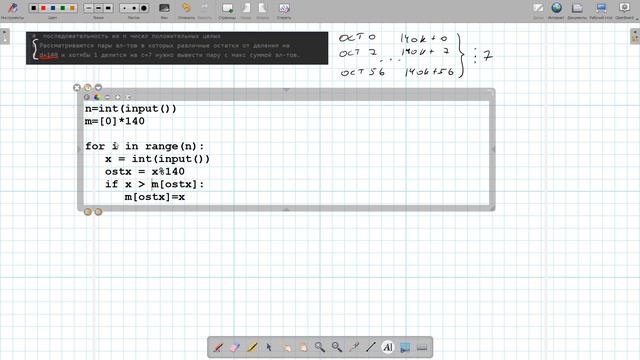Open the Documents mode icon

click(x=577, y=8)
